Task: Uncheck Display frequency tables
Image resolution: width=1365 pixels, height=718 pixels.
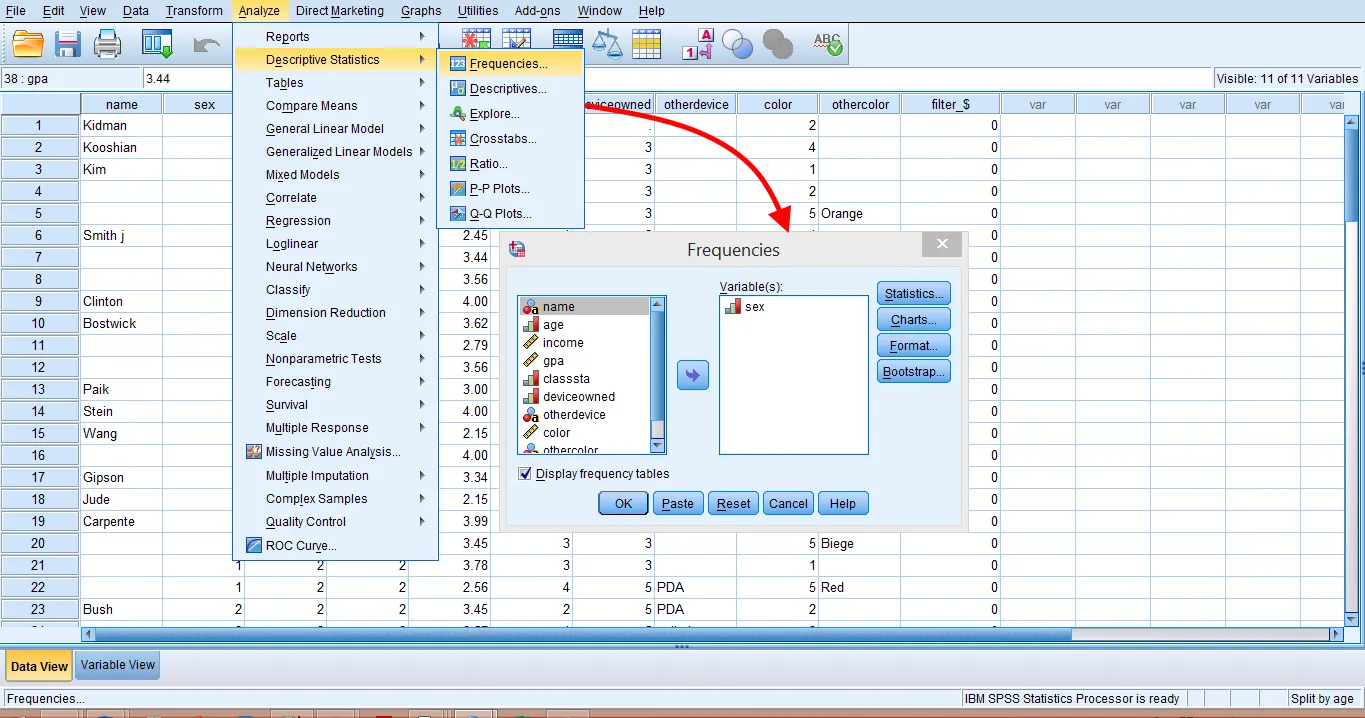Action: (x=525, y=473)
